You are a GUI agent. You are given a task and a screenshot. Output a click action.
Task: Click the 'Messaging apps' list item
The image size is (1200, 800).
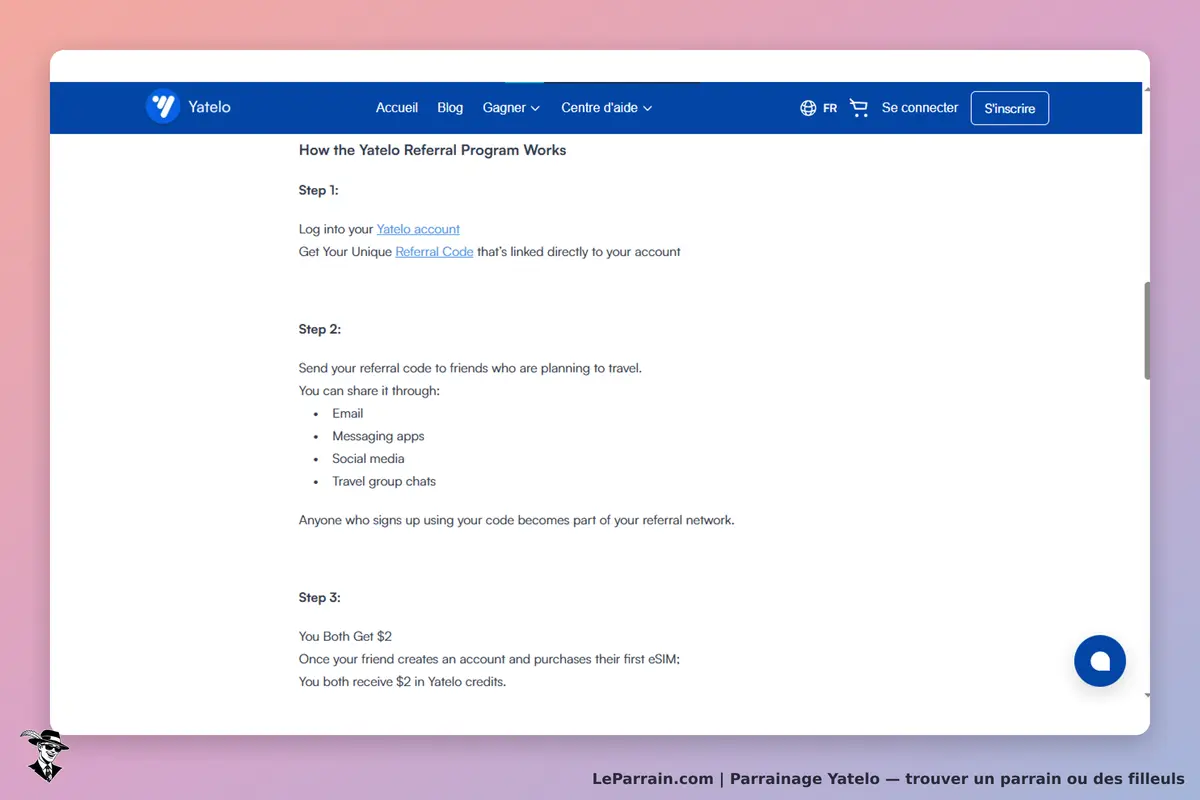click(x=378, y=436)
